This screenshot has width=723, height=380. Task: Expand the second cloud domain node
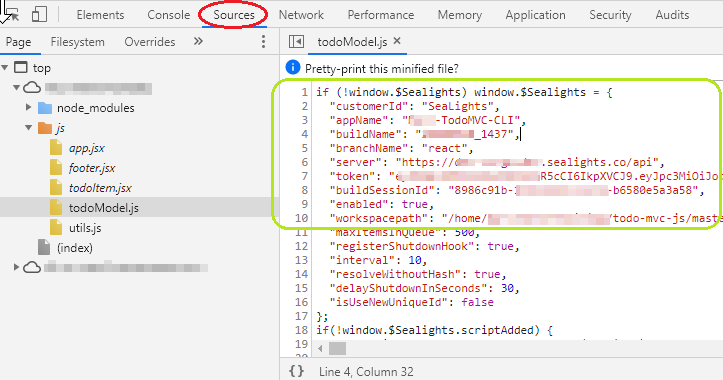coord(17,267)
